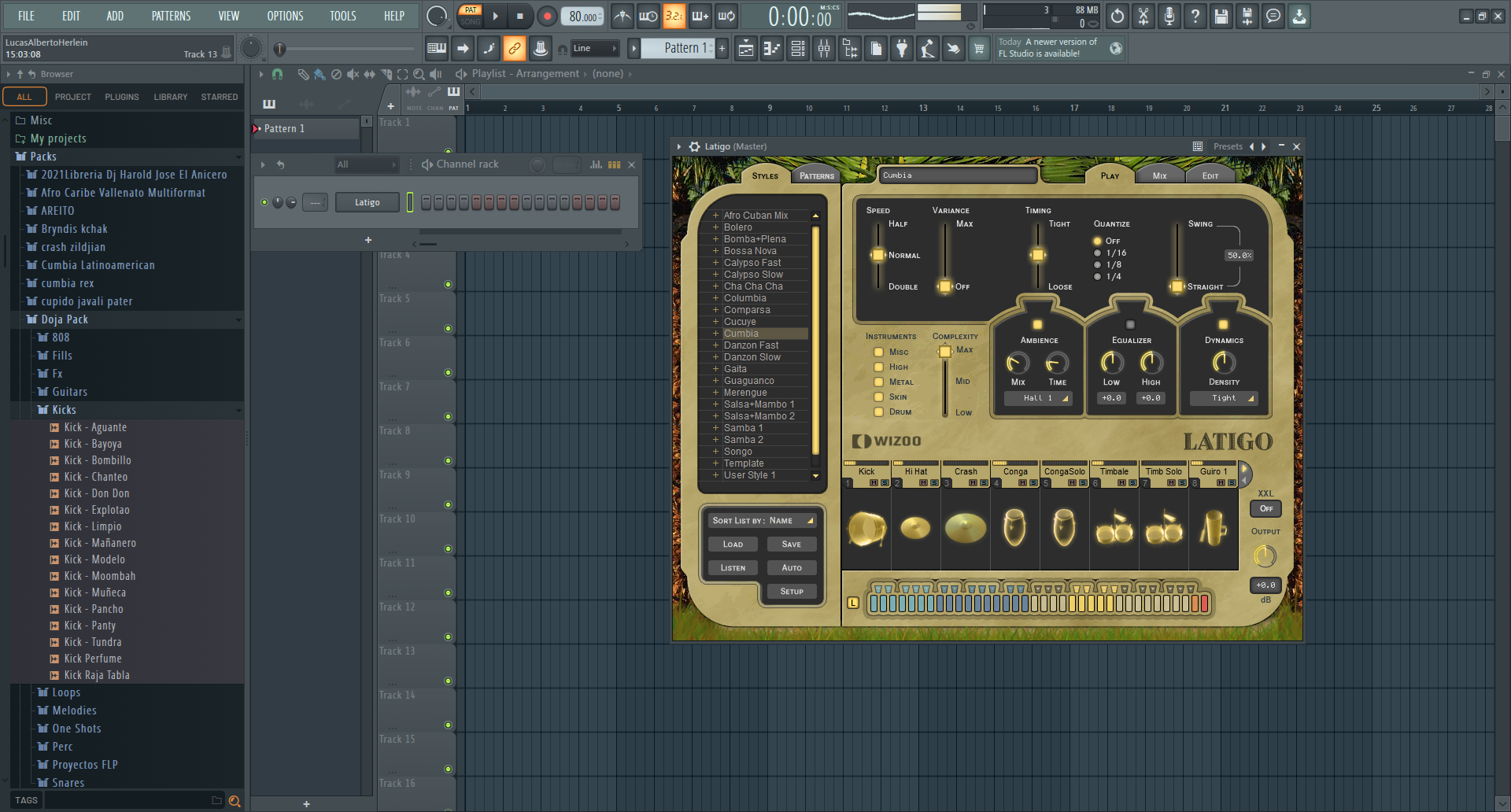Switch to the Latigo Mix tab
Screen dimensions: 1511x812
[1159, 175]
